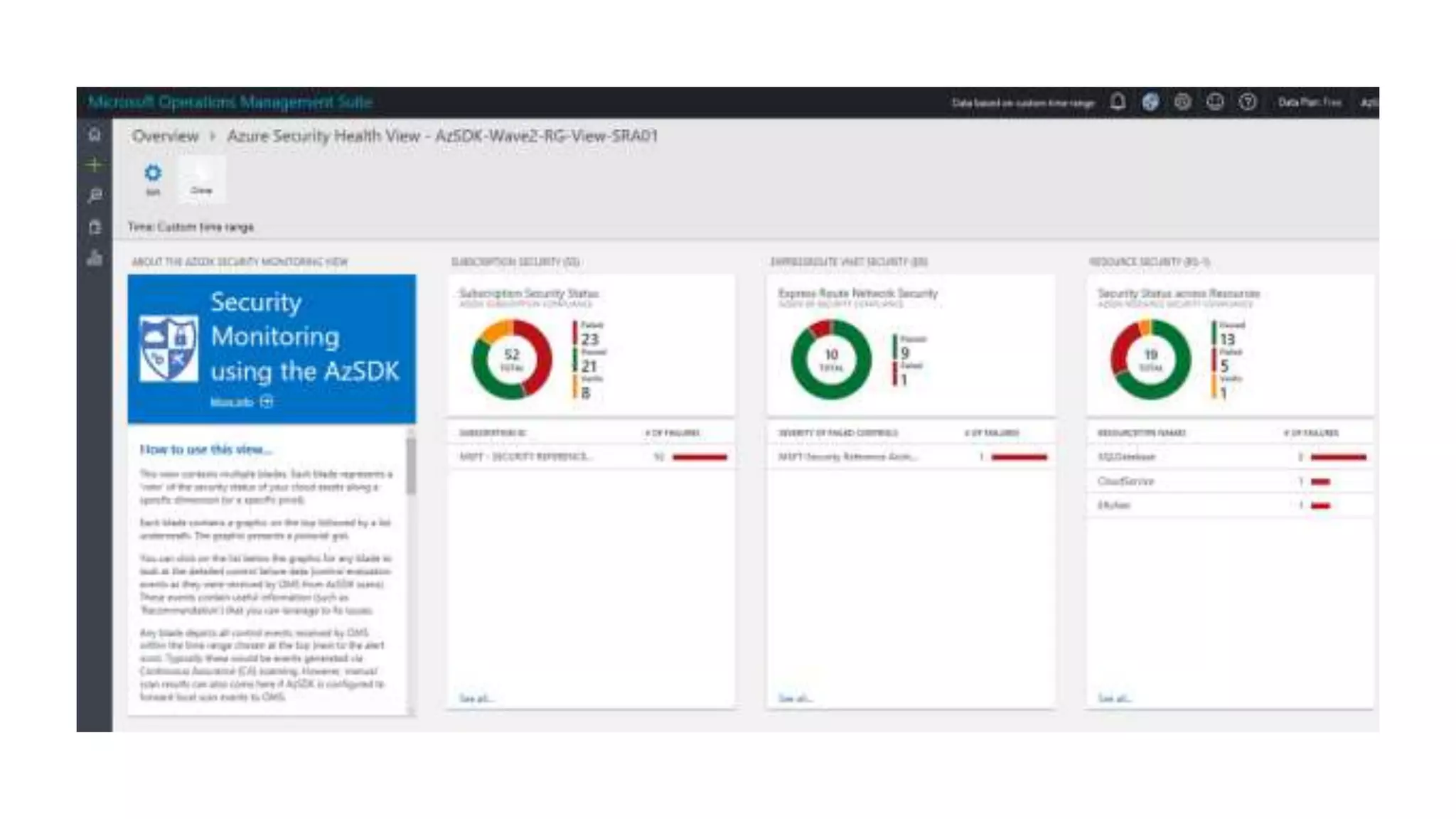Open Log Search from the sidebar
1456x819 pixels.
[x=95, y=196]
